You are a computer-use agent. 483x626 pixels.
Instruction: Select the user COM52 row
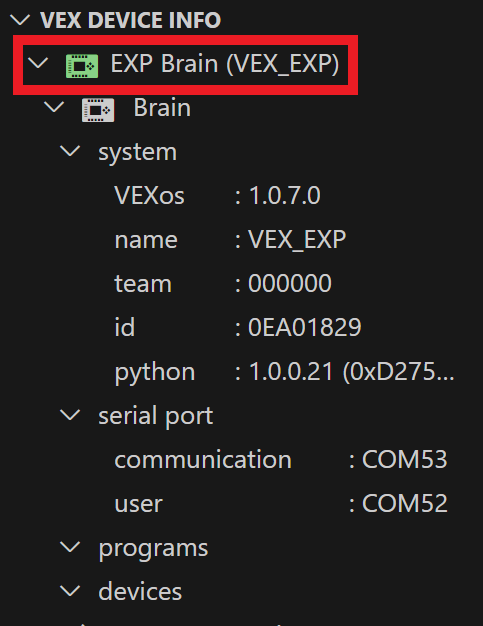pos(281,503)
